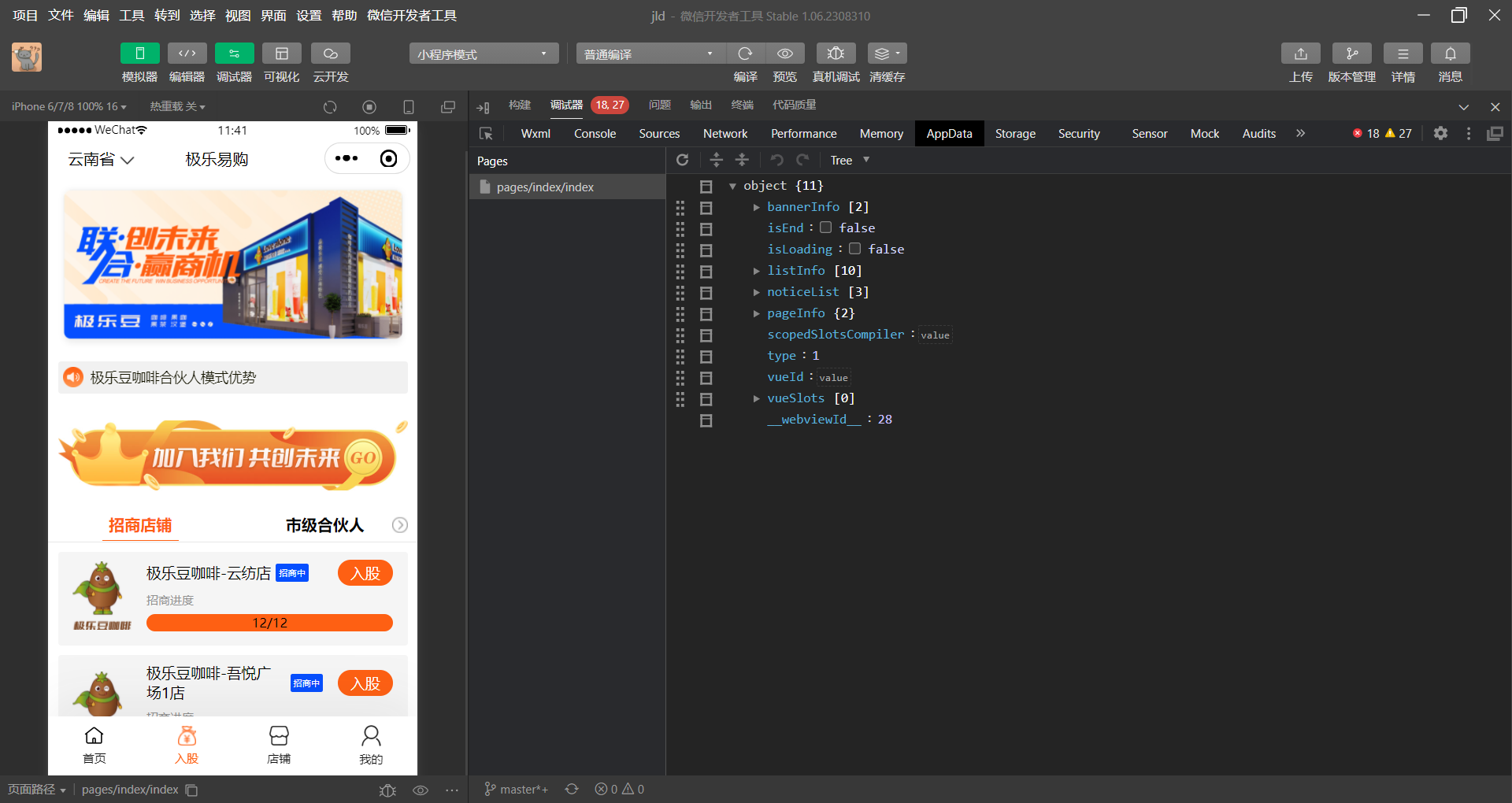Viewport: 1512px width, 803px height.
Task: Refresh the simulator
Action: click(x=330, y=107)
